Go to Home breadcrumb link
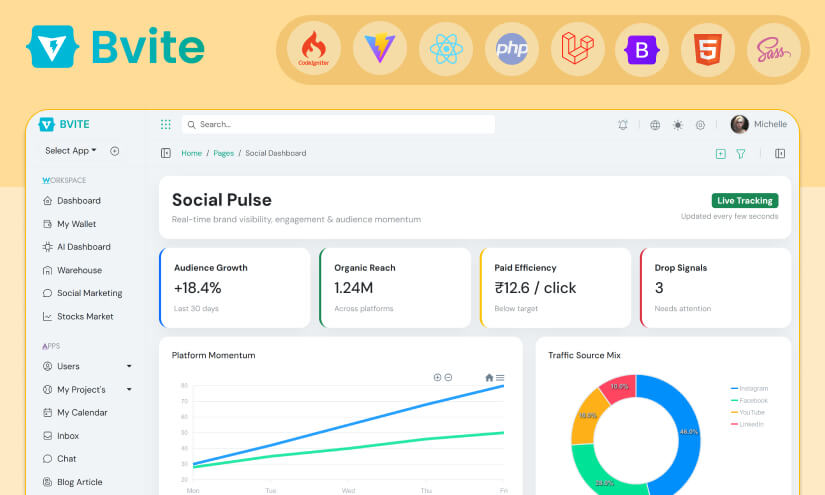825x495 pixels. pos(192,153)
